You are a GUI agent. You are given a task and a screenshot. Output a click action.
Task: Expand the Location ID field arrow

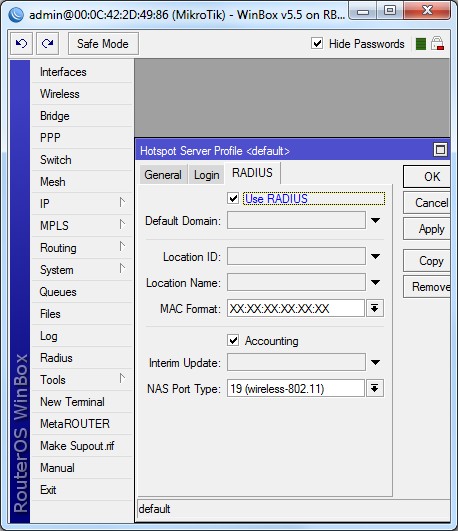375,256
